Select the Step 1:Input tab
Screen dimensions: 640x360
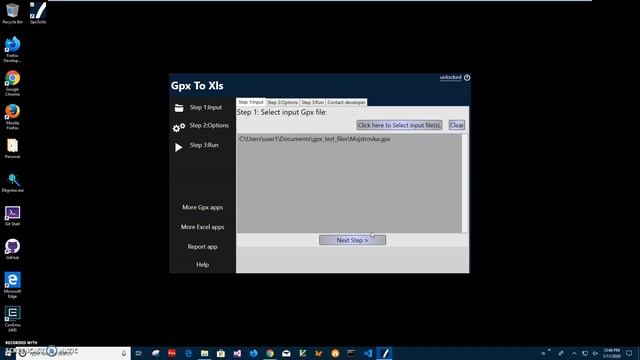(x=251, y=102)
